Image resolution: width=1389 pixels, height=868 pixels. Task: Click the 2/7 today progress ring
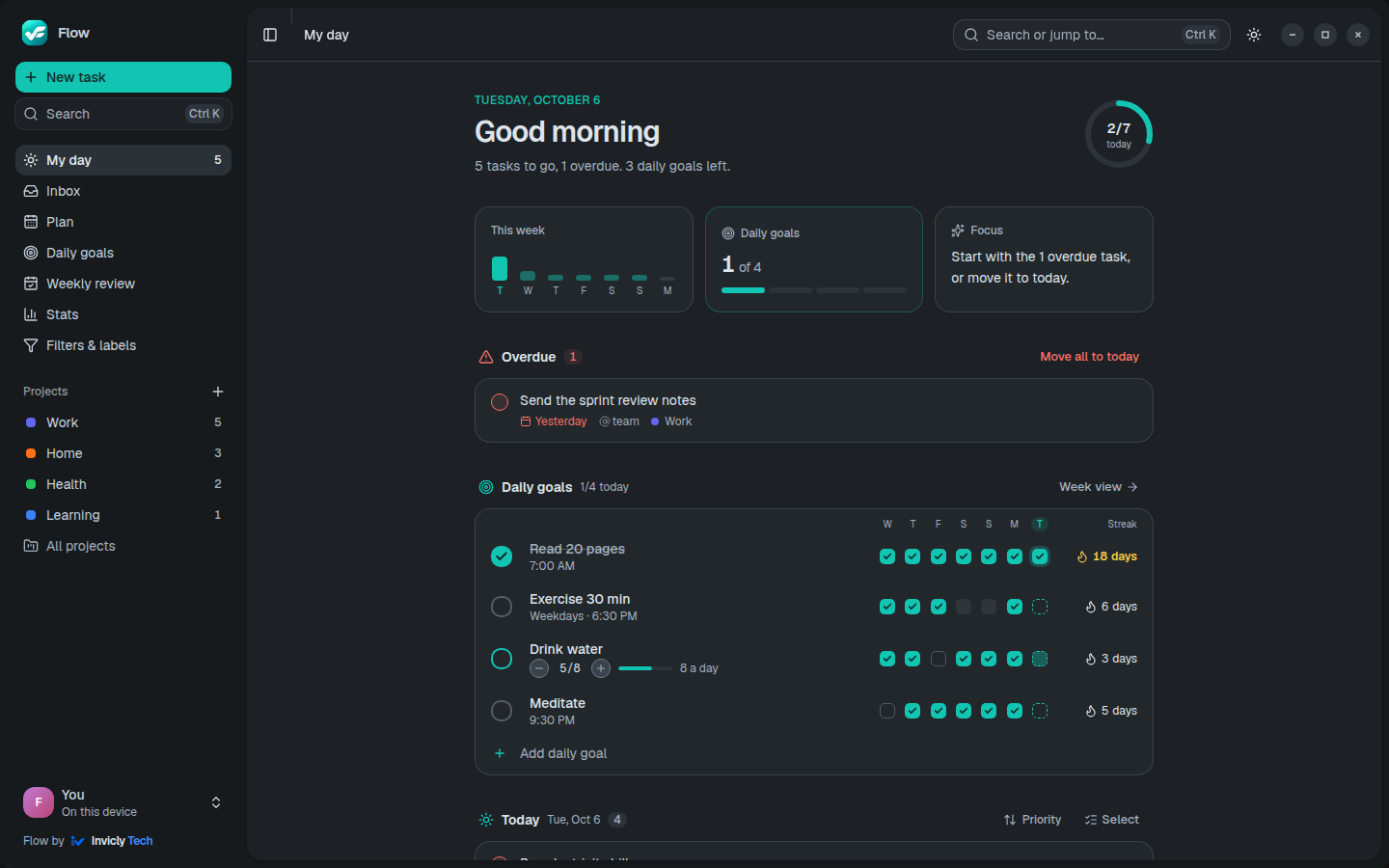point(1119,134)
